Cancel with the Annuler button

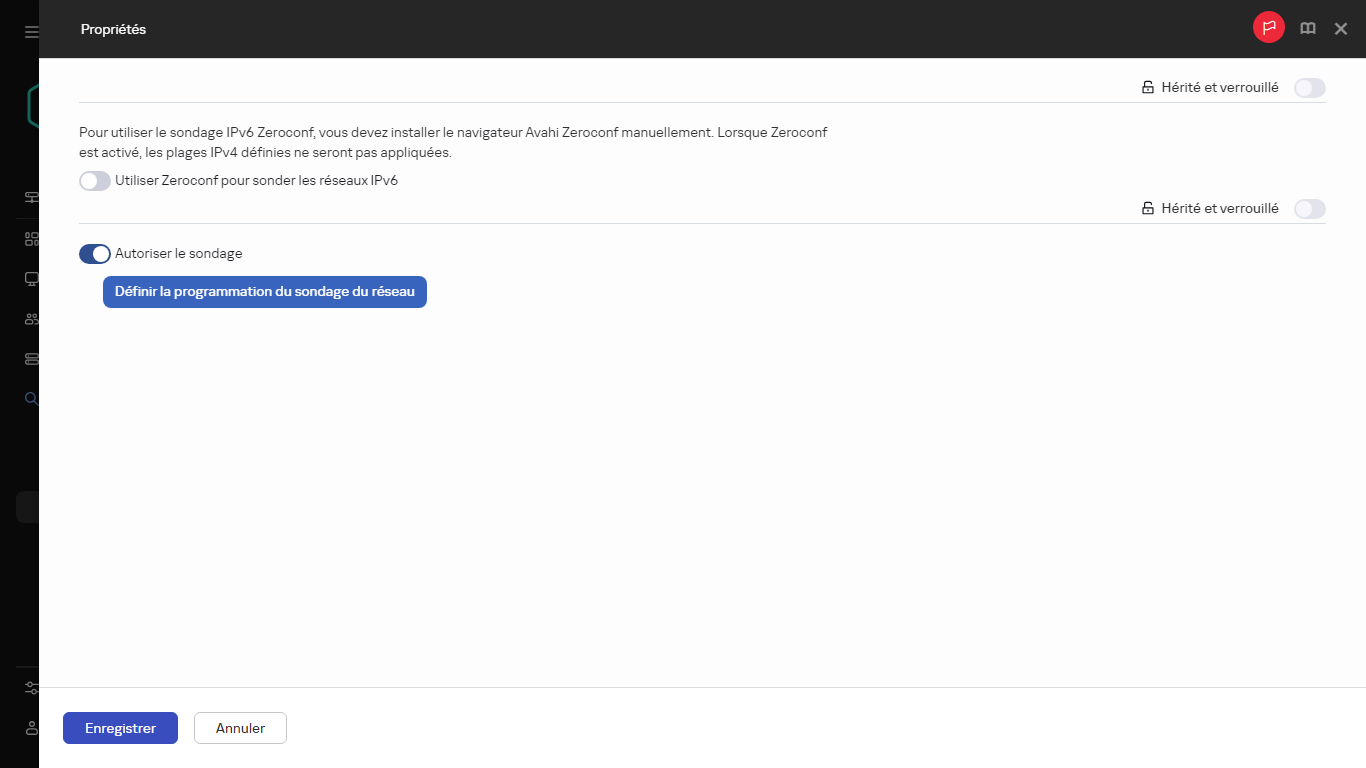tap(240, 728)
